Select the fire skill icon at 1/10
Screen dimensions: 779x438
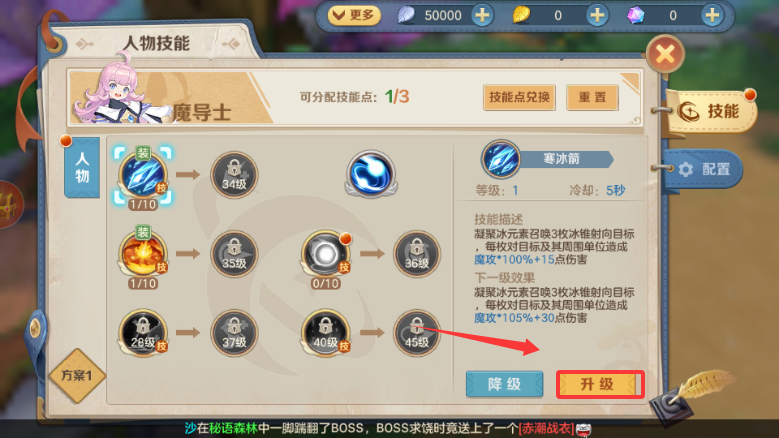click(143, 255)
